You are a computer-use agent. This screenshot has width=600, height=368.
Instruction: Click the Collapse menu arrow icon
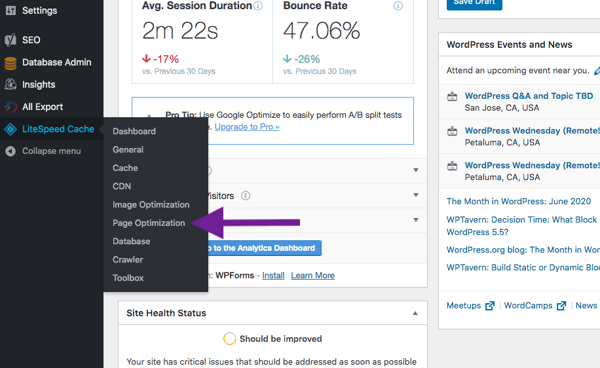[11, 151]
